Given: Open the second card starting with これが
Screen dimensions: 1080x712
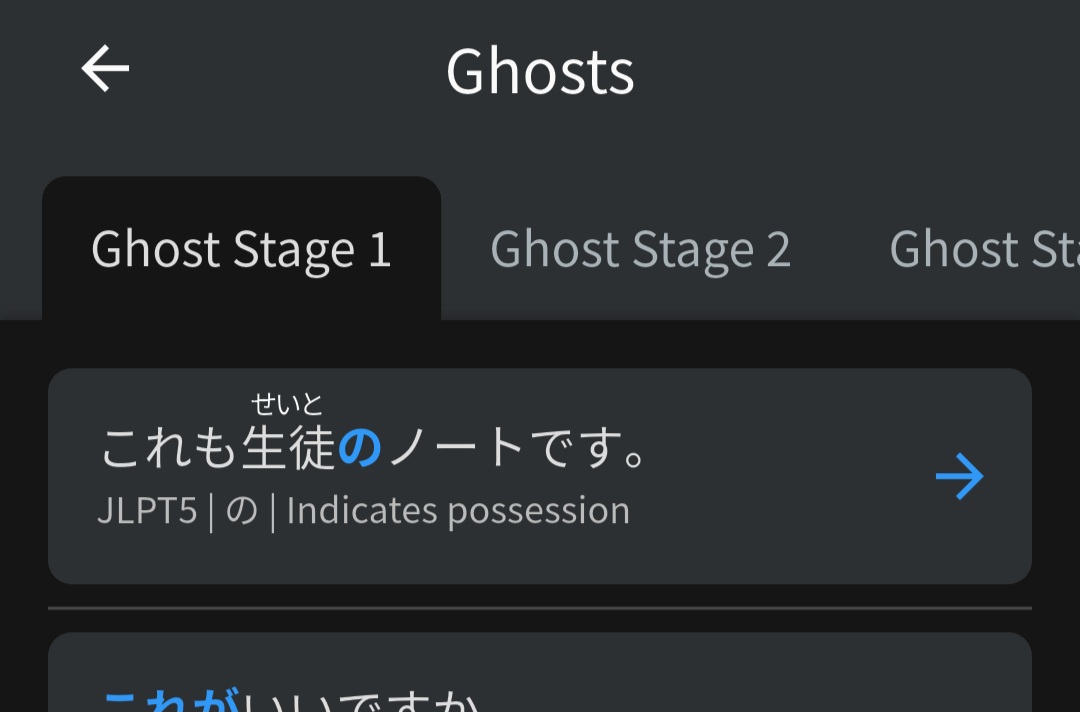Looking at the screenshot, I should (540, 672).
